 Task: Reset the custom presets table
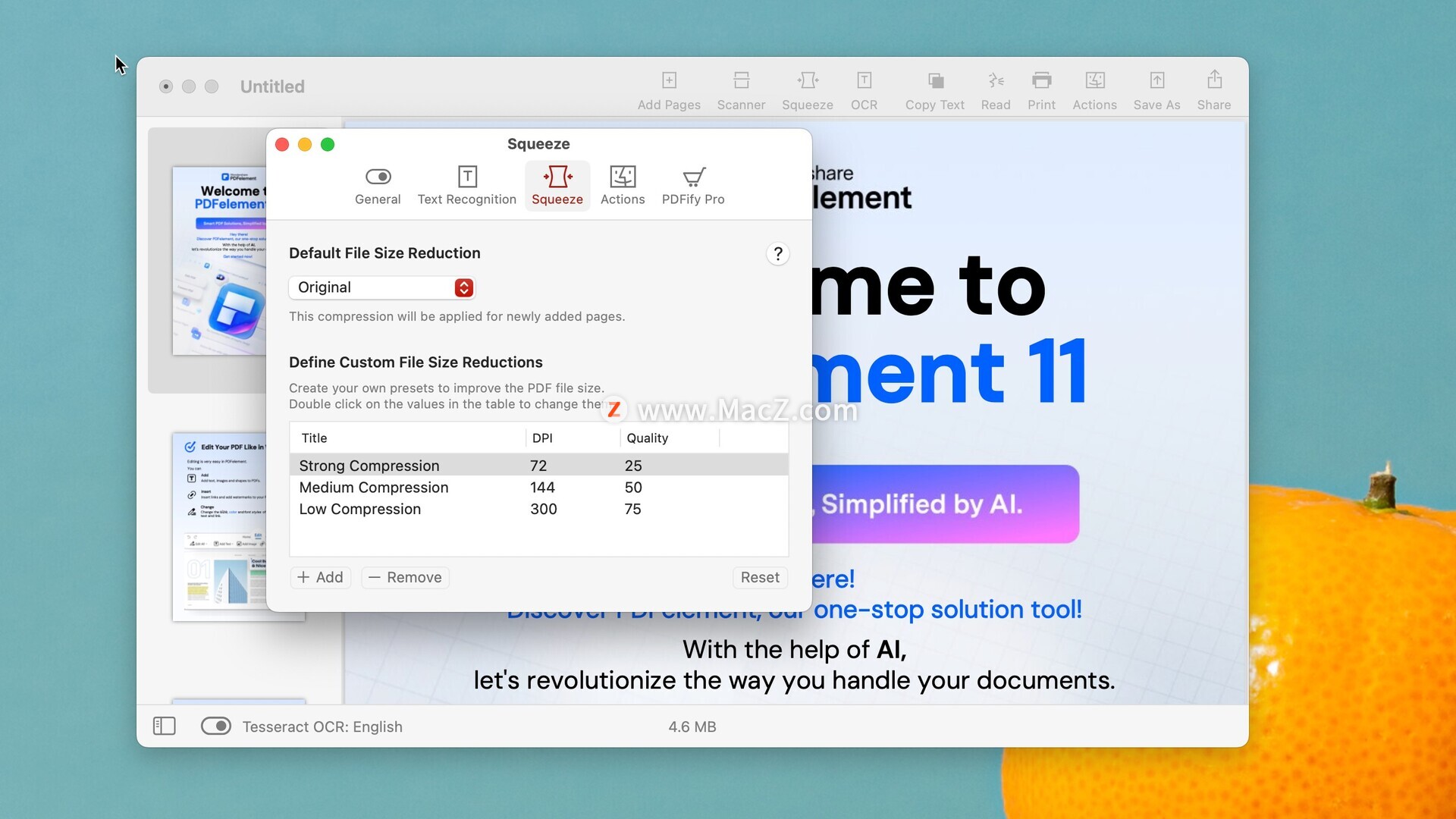point(760,578)
